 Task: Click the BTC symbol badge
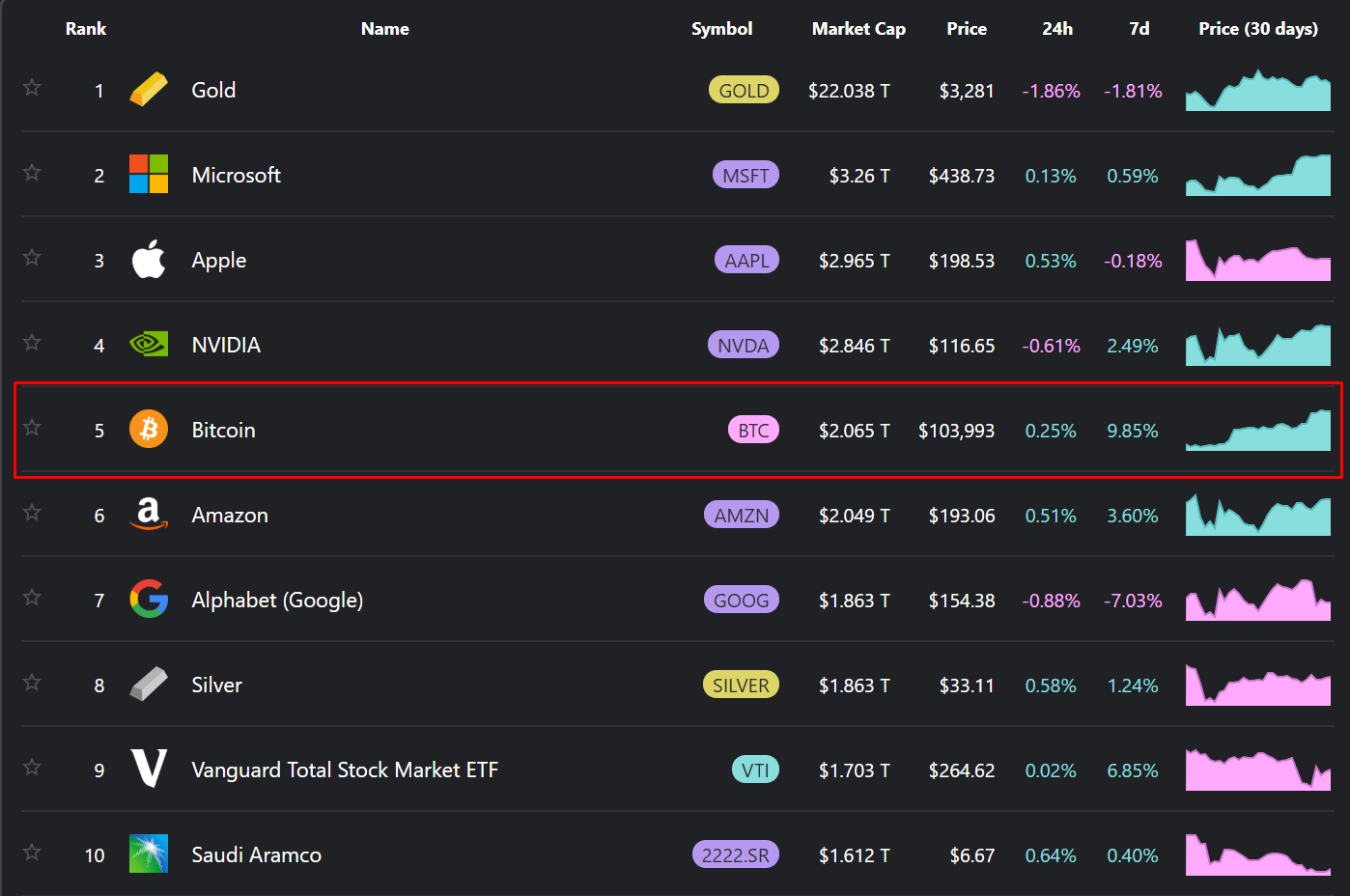(x=753, y=430)
